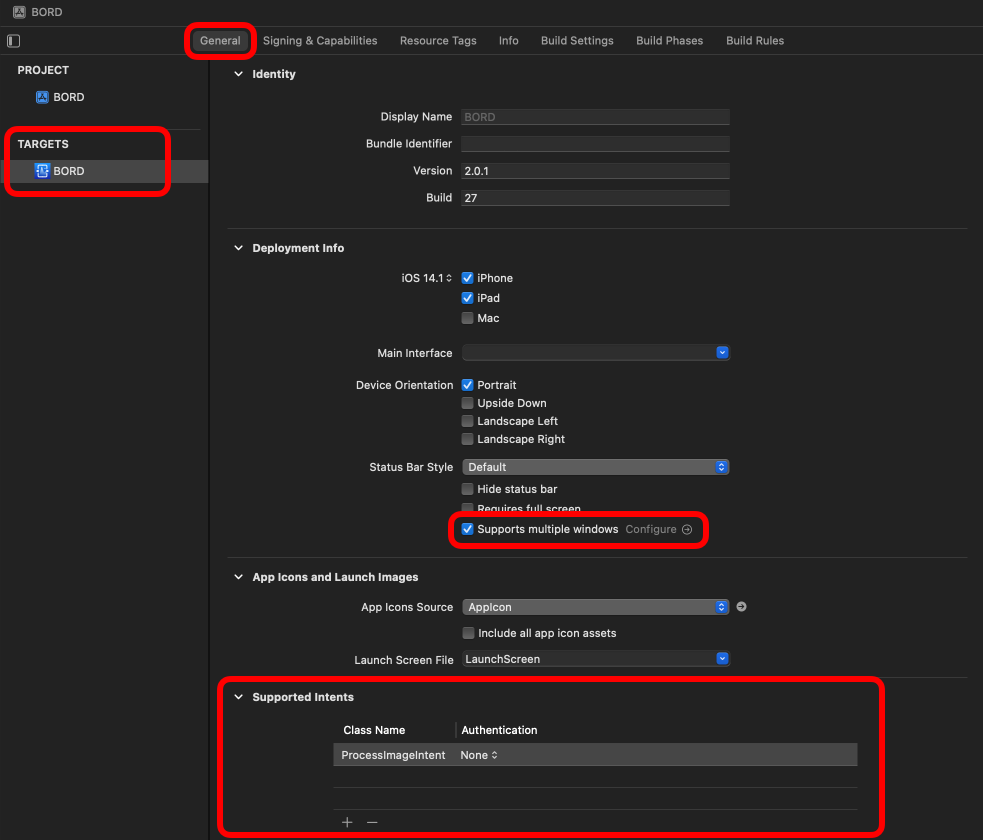
Task: Enable the Mac checkbox
Action: pos(467,318)
